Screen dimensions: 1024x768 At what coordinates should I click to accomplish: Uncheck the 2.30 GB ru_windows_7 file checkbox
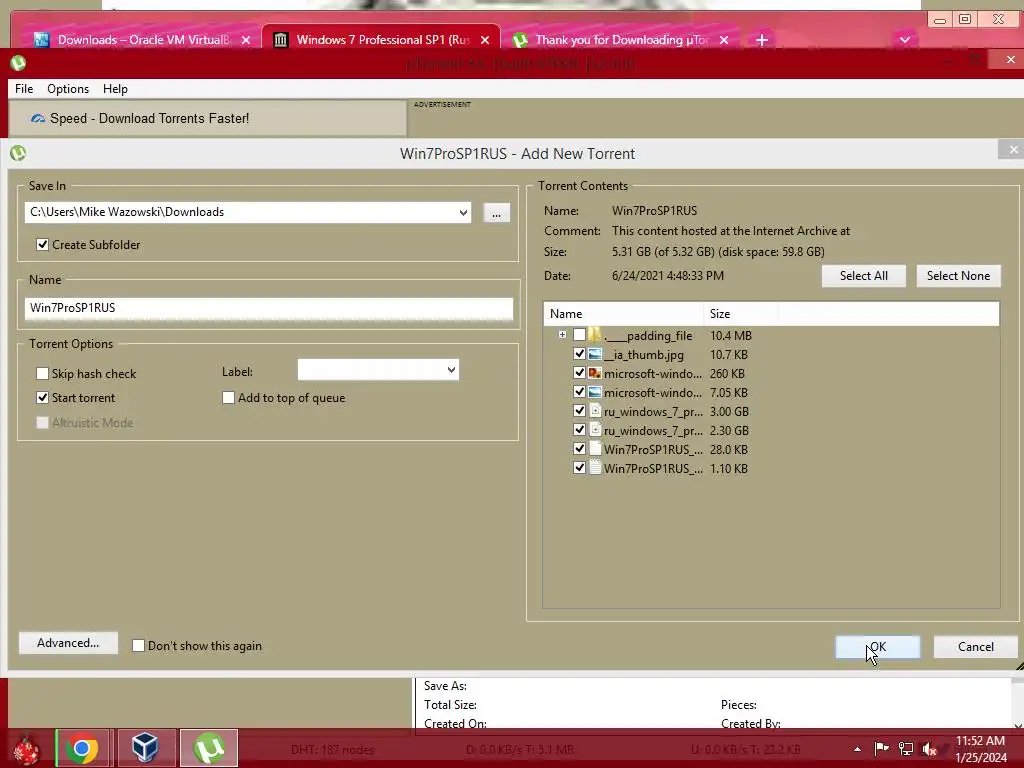(x=579, y=430)
